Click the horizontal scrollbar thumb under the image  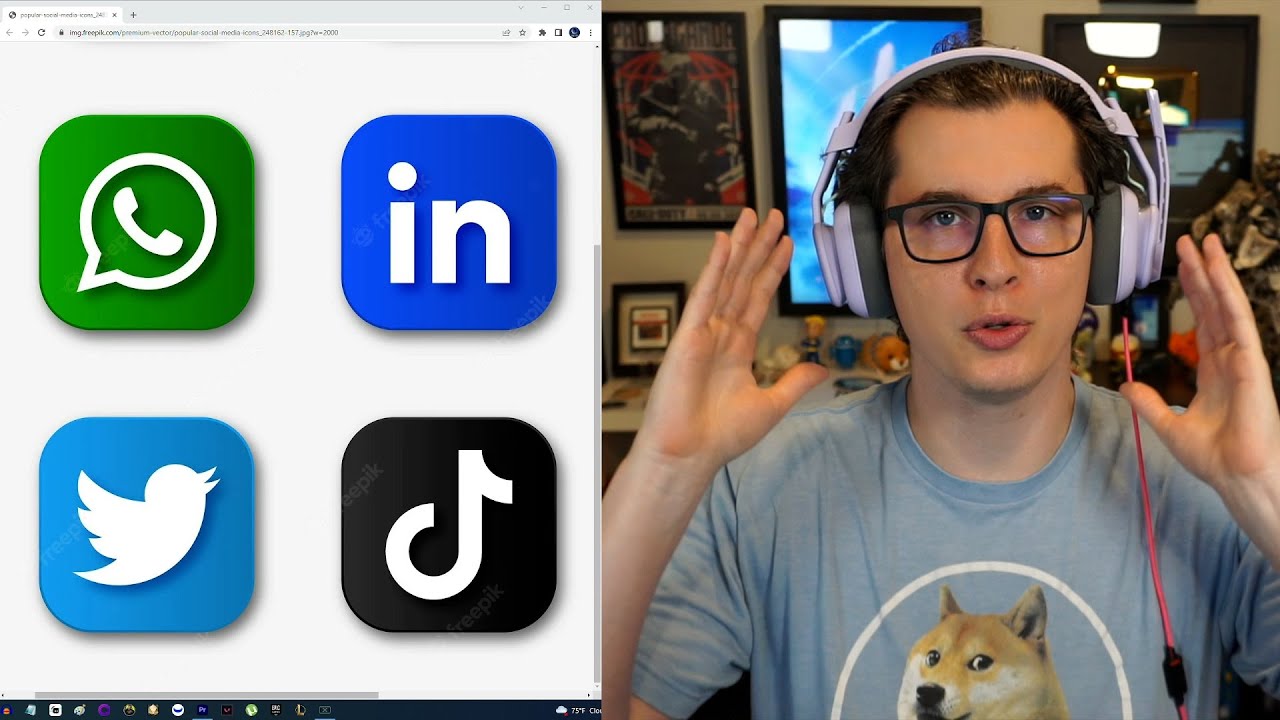point(206,695)
